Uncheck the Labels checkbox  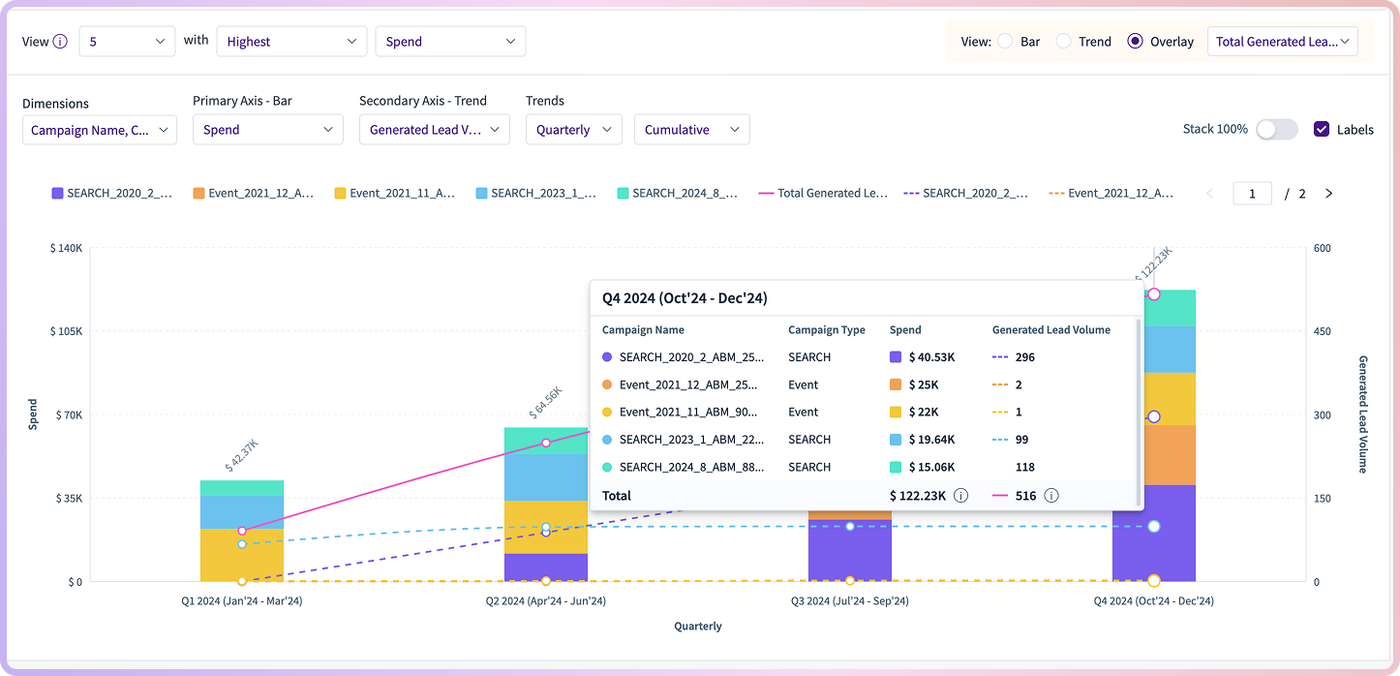pos(1322,129)
